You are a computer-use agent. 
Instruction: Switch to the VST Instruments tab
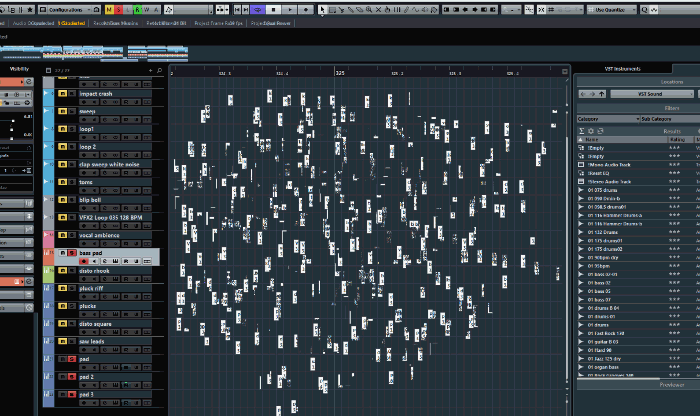pos(624,69)
